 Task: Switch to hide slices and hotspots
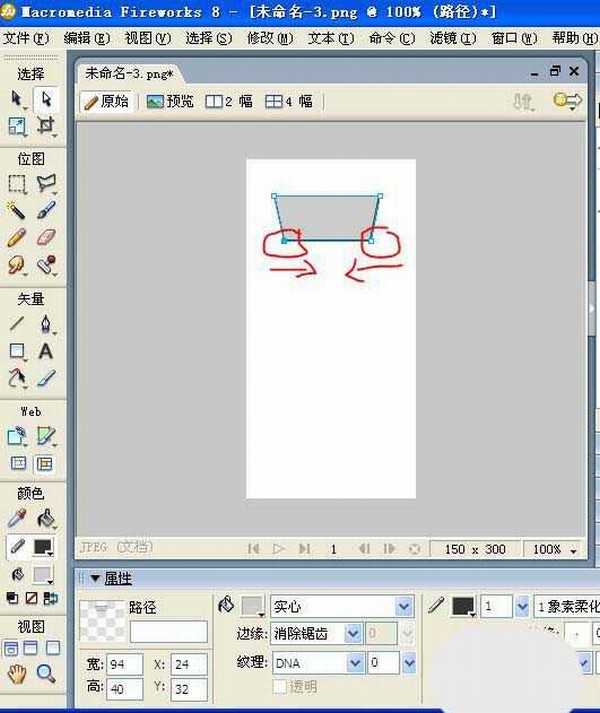pos(17,463)
